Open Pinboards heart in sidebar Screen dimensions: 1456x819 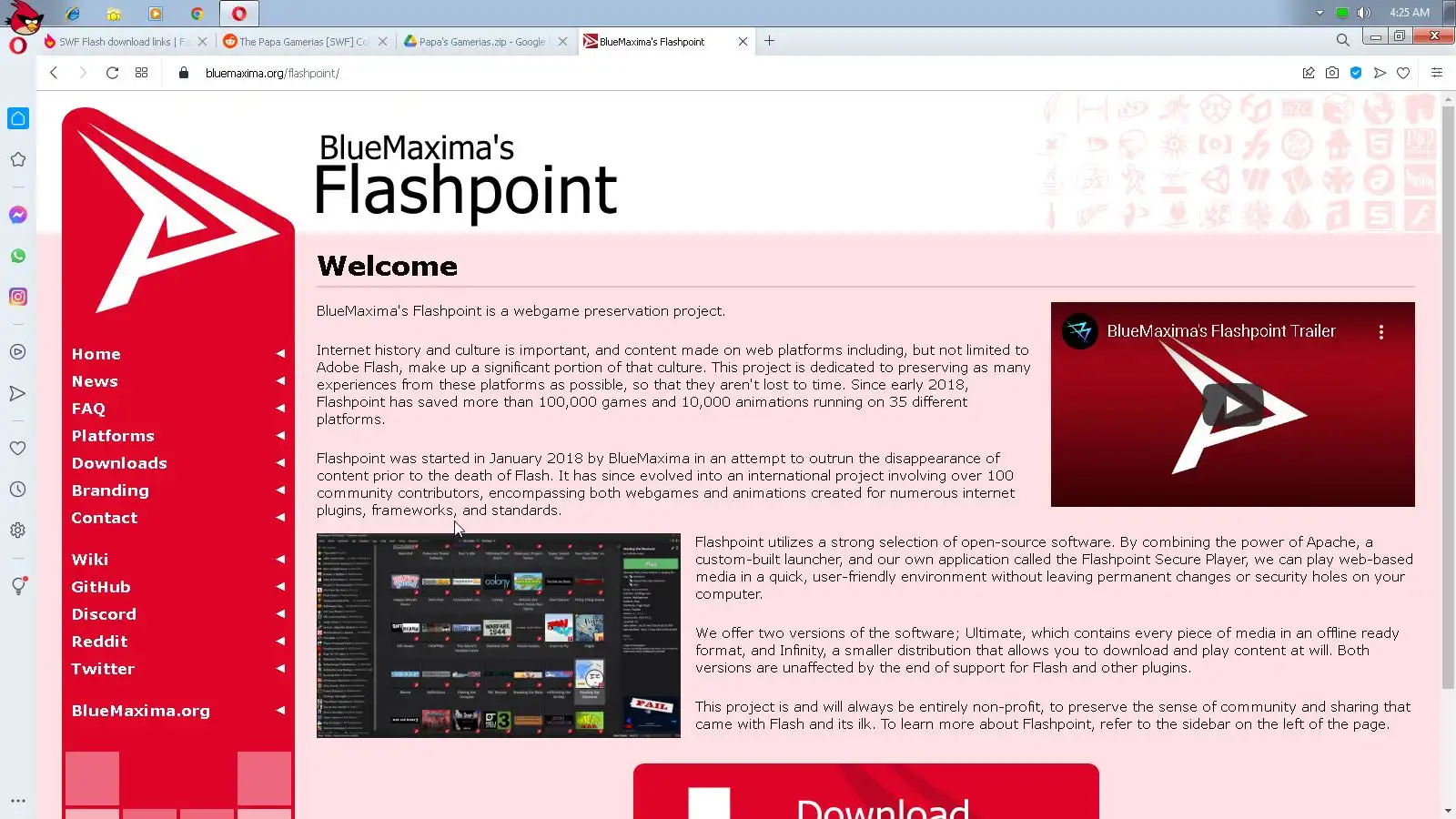[18, 448]
